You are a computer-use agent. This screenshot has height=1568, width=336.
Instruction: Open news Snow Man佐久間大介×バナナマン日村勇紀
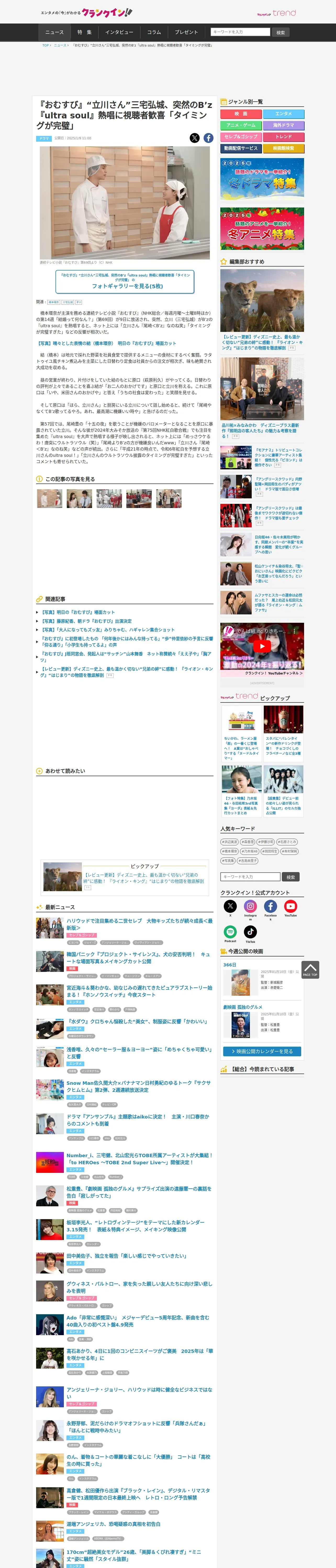(138, 1087)
